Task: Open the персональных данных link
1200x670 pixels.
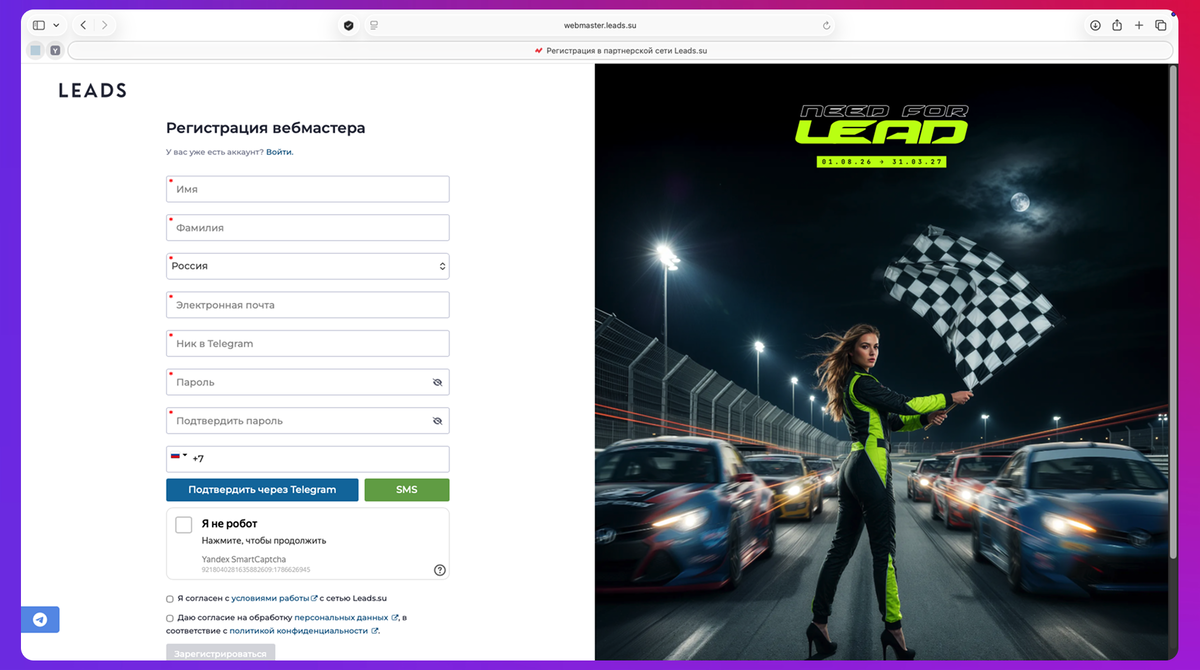Action: pyautogui.click(x=347, y=618)
